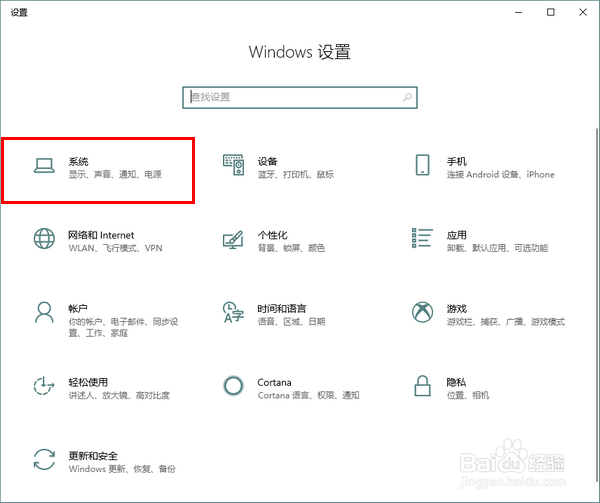Open the 隐私 padlock icon
Image resolution: width=600 pixels, height=503 pixels.
click(422, 386)
